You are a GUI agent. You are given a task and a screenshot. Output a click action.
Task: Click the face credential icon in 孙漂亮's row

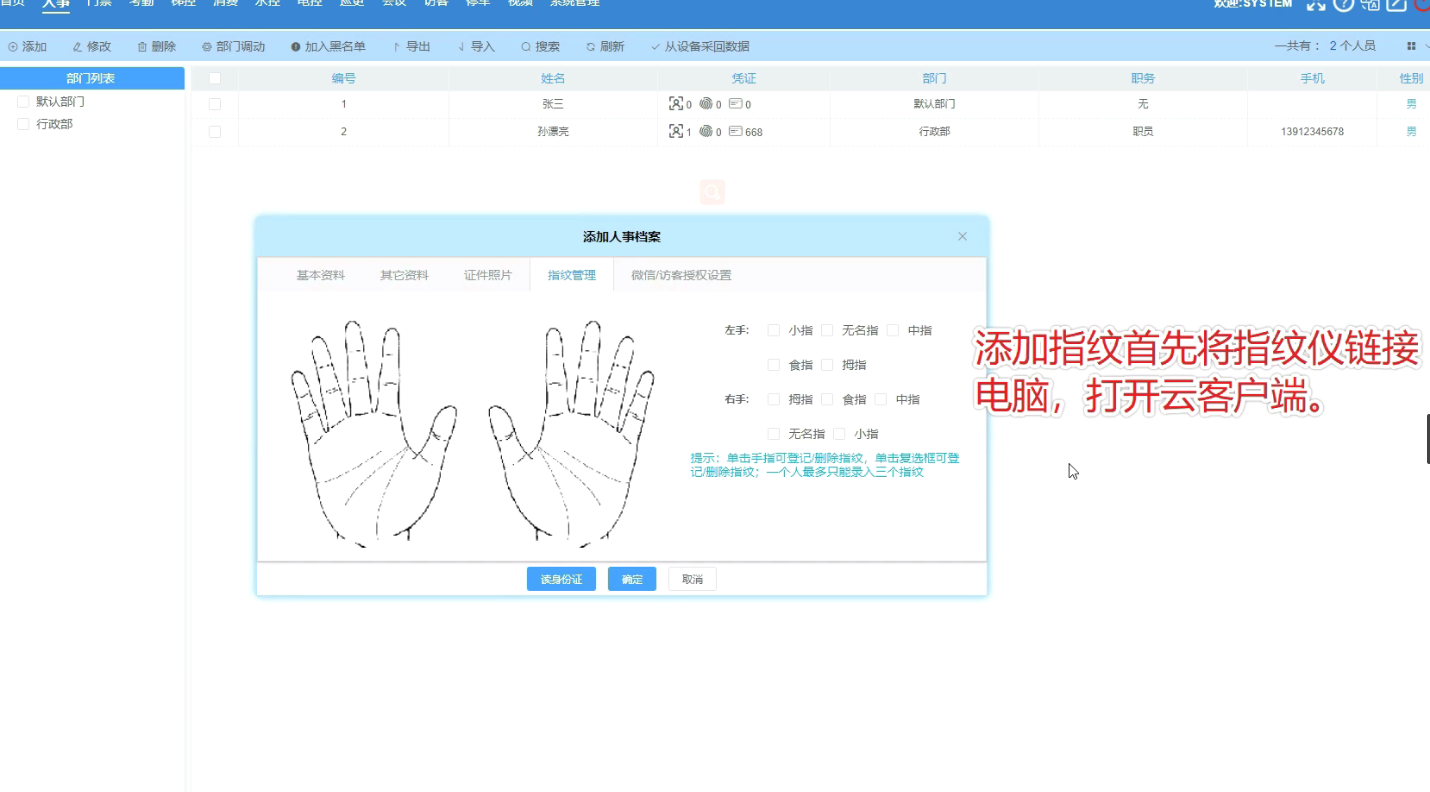[x=676, y=131]
